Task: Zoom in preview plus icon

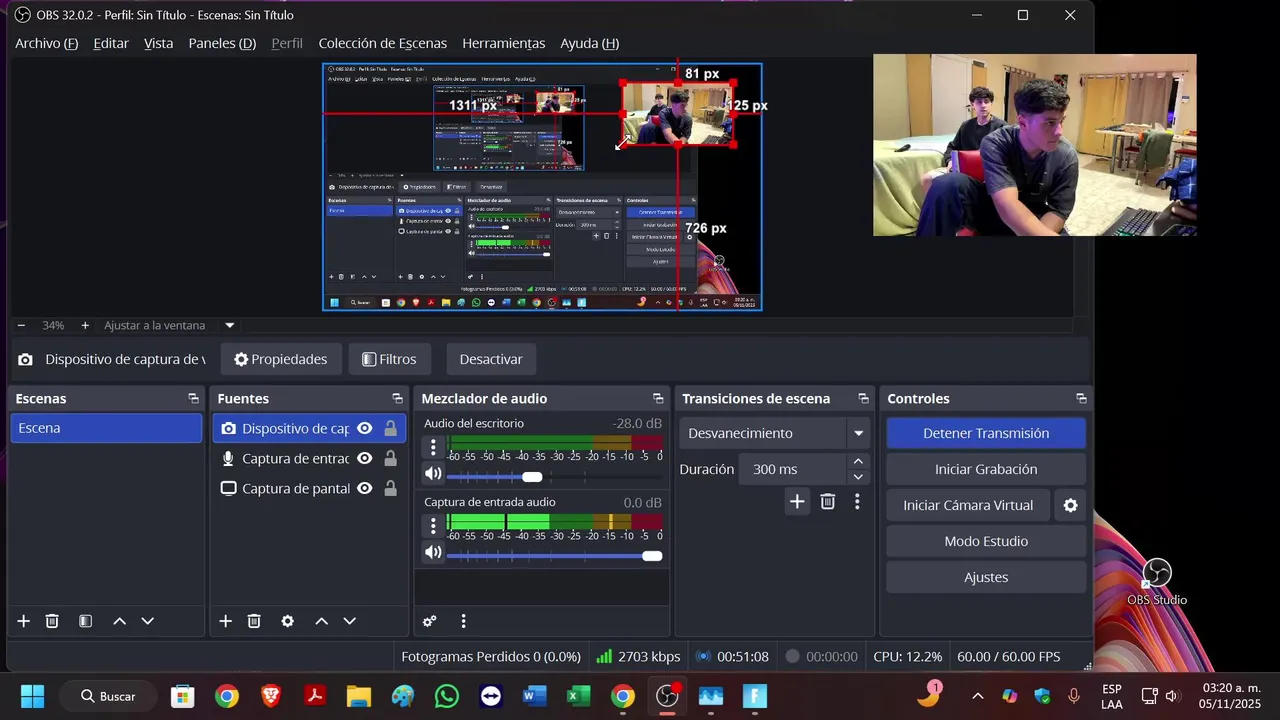Action: pyautogui.click(x=85, y=325)
